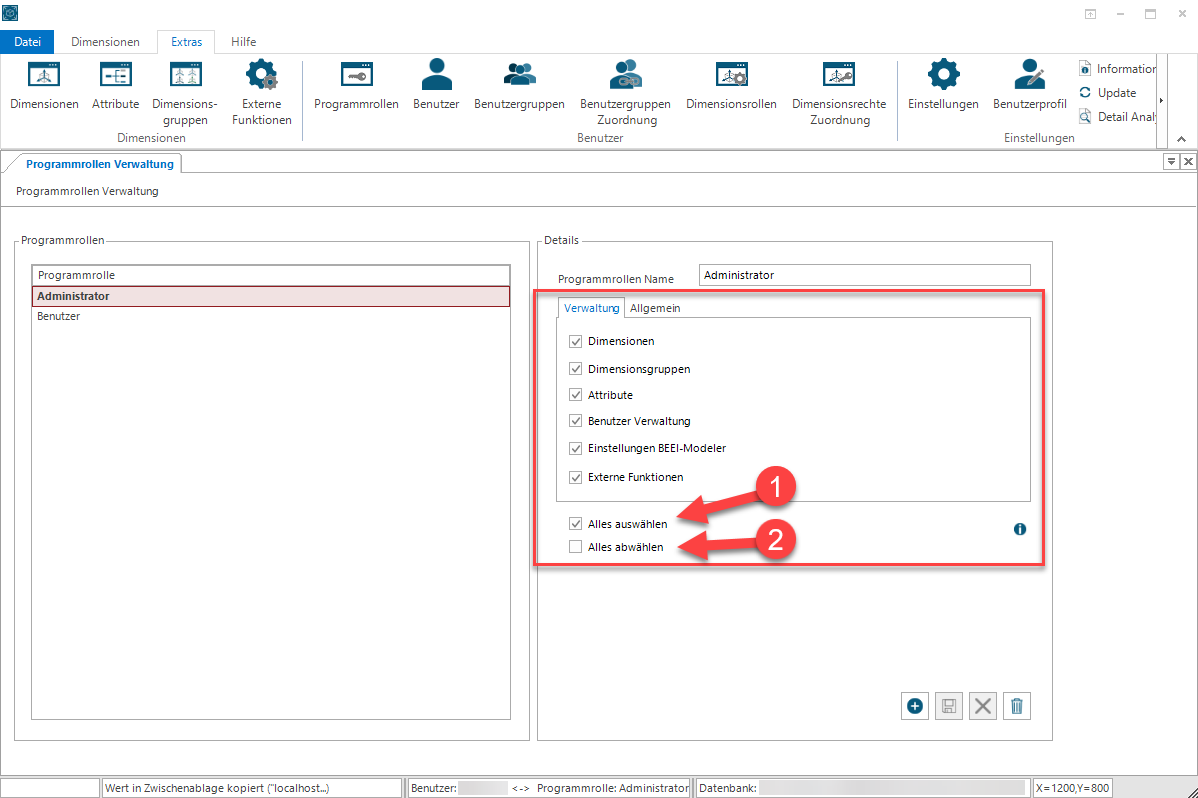Uncheck the Alles auswählen checkbox
The image size is (1198, 798).
click(575, 524)
